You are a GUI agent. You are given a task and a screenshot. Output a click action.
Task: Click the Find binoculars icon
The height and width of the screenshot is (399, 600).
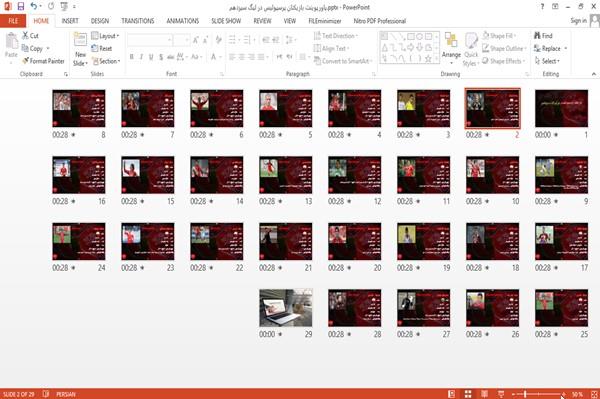537,36
